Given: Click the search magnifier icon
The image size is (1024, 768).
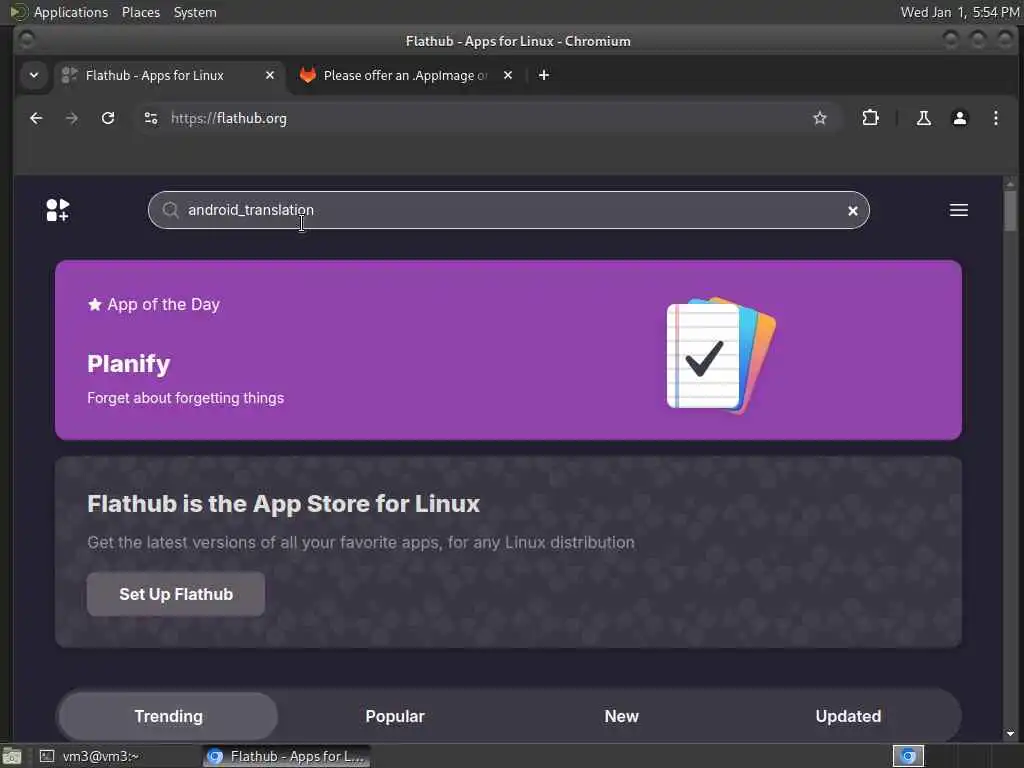Looking at the screenshot, I should 170,210.
